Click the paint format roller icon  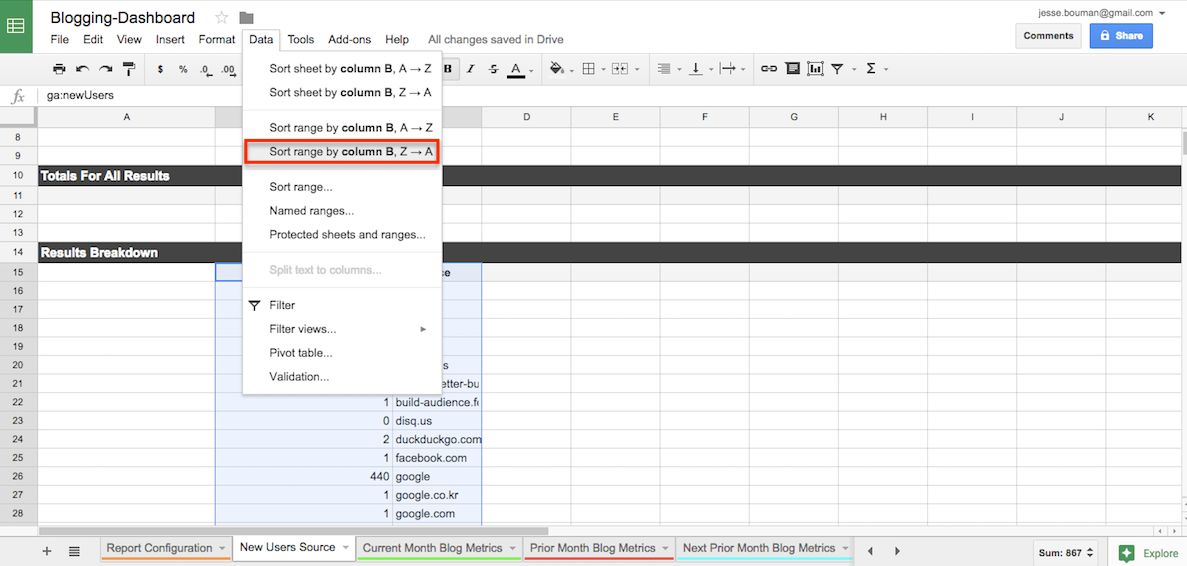[x=128, y=69]
